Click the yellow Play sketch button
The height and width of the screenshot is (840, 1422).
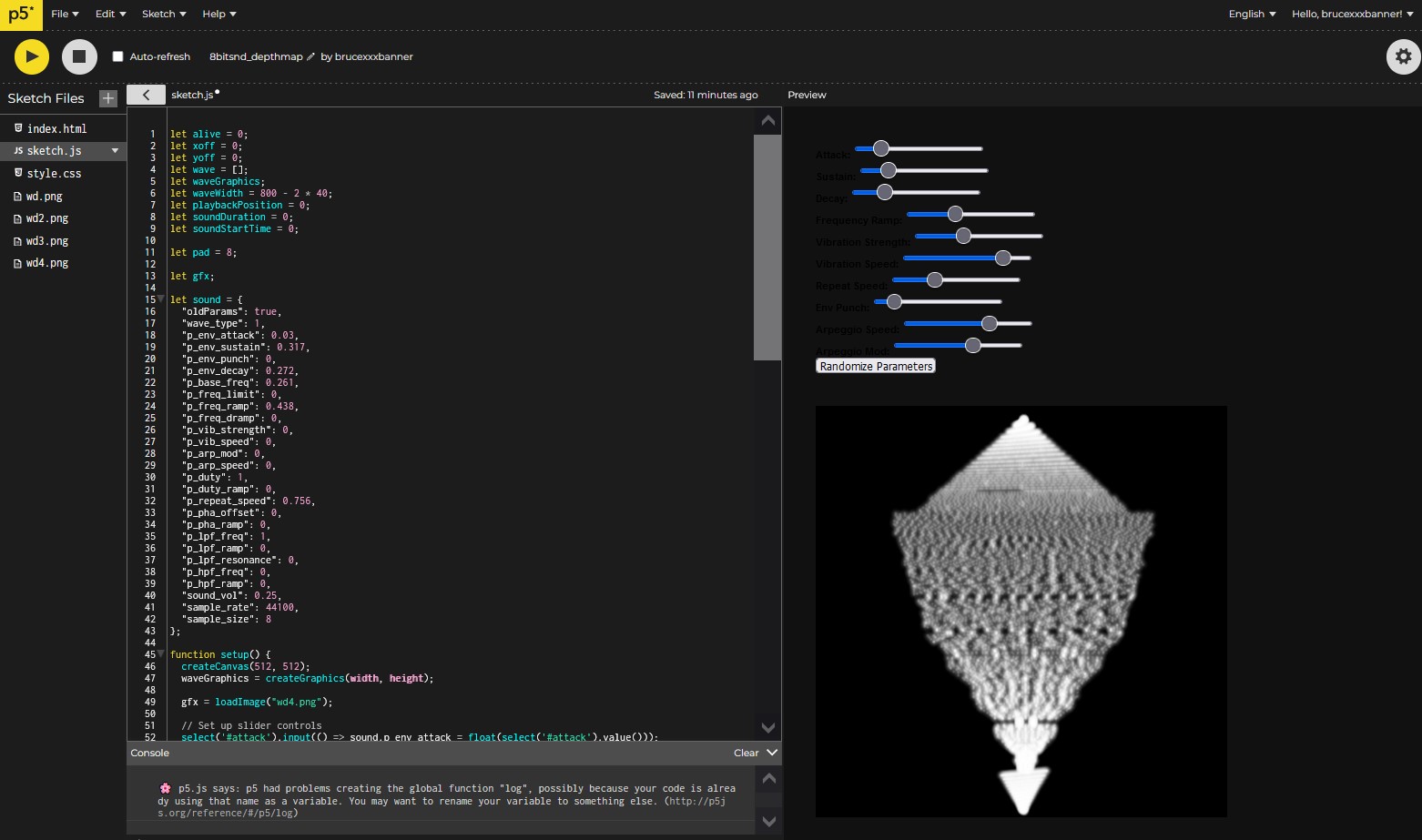[x=31, y=56]
